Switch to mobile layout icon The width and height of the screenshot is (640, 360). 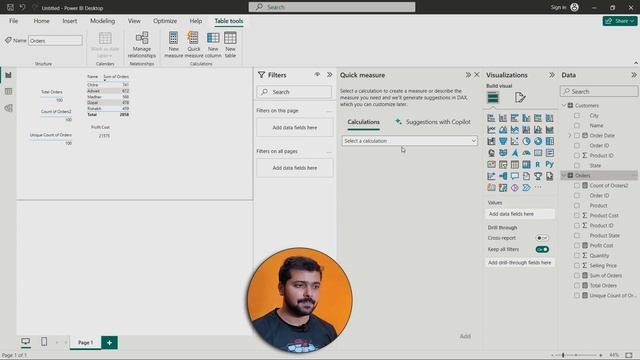tap(44, 342)
